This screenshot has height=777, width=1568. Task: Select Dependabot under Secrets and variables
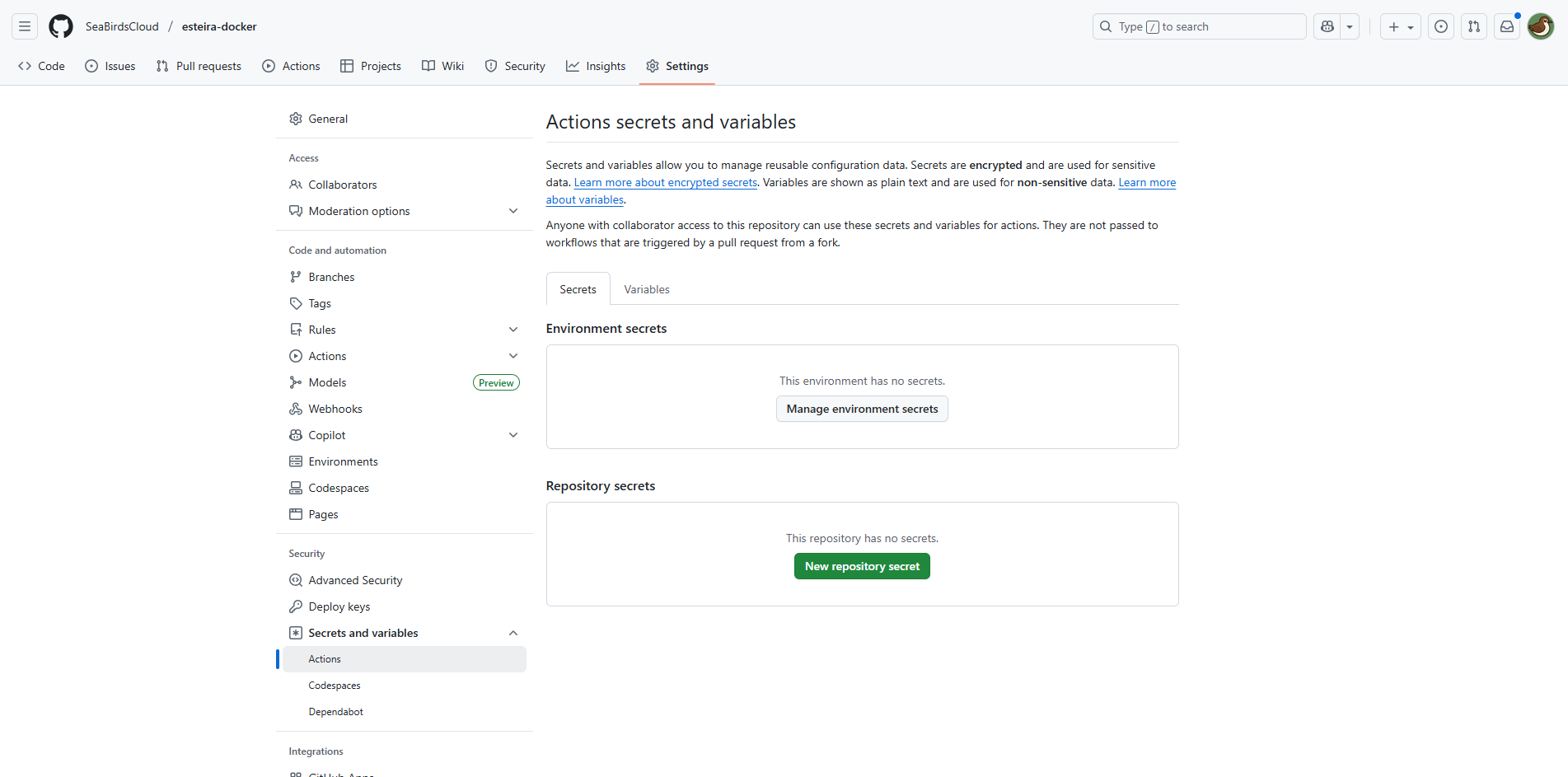coord(404,712)
